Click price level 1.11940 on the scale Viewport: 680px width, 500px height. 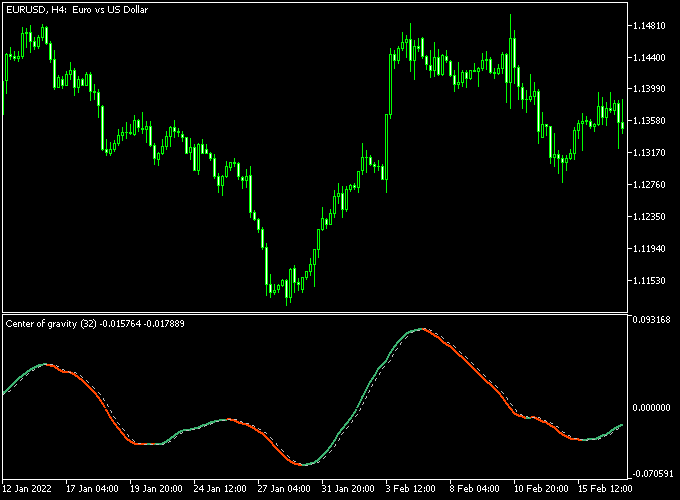click(649, 248)
